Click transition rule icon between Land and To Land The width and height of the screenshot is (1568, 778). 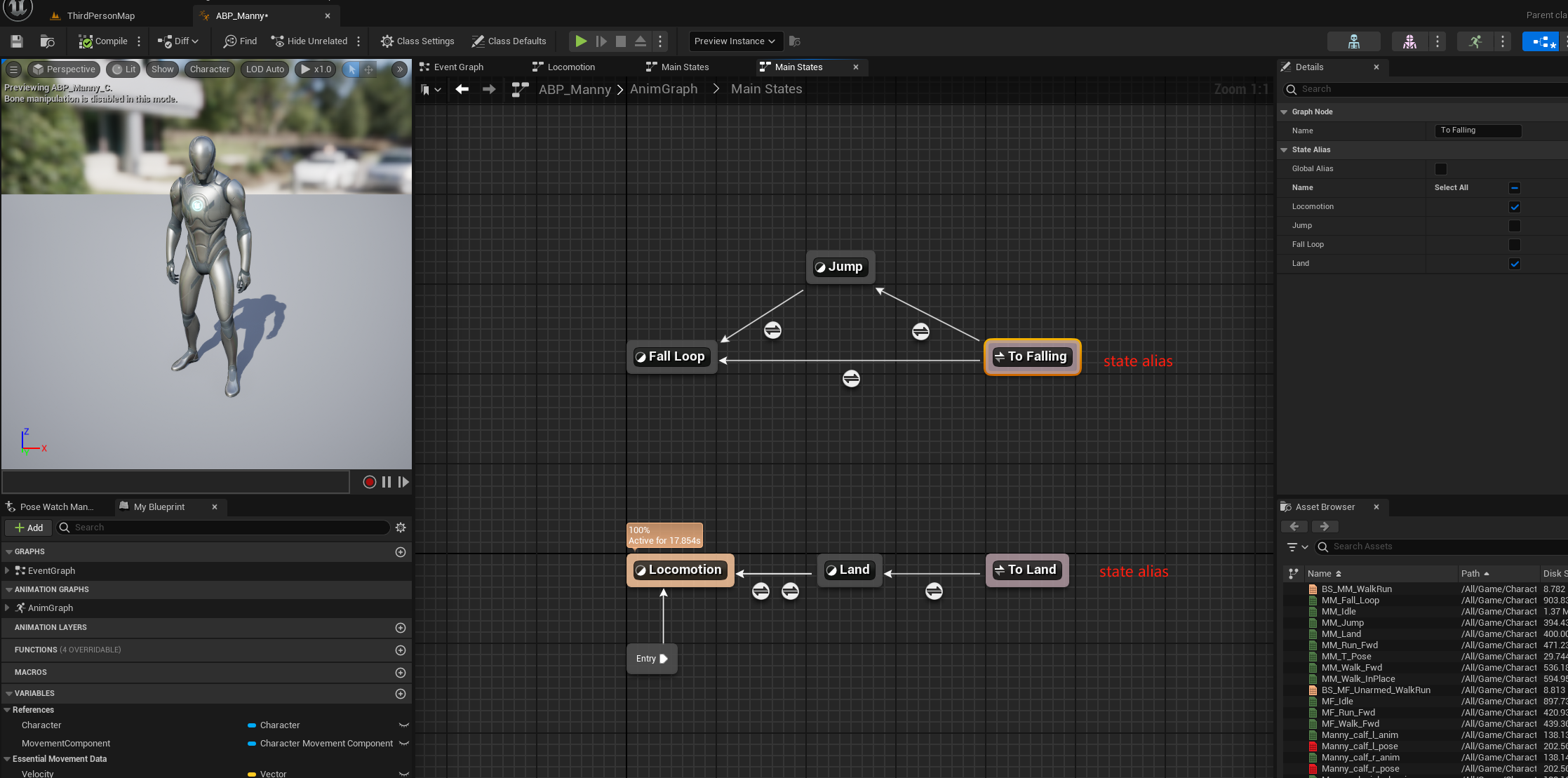(934, 591)
